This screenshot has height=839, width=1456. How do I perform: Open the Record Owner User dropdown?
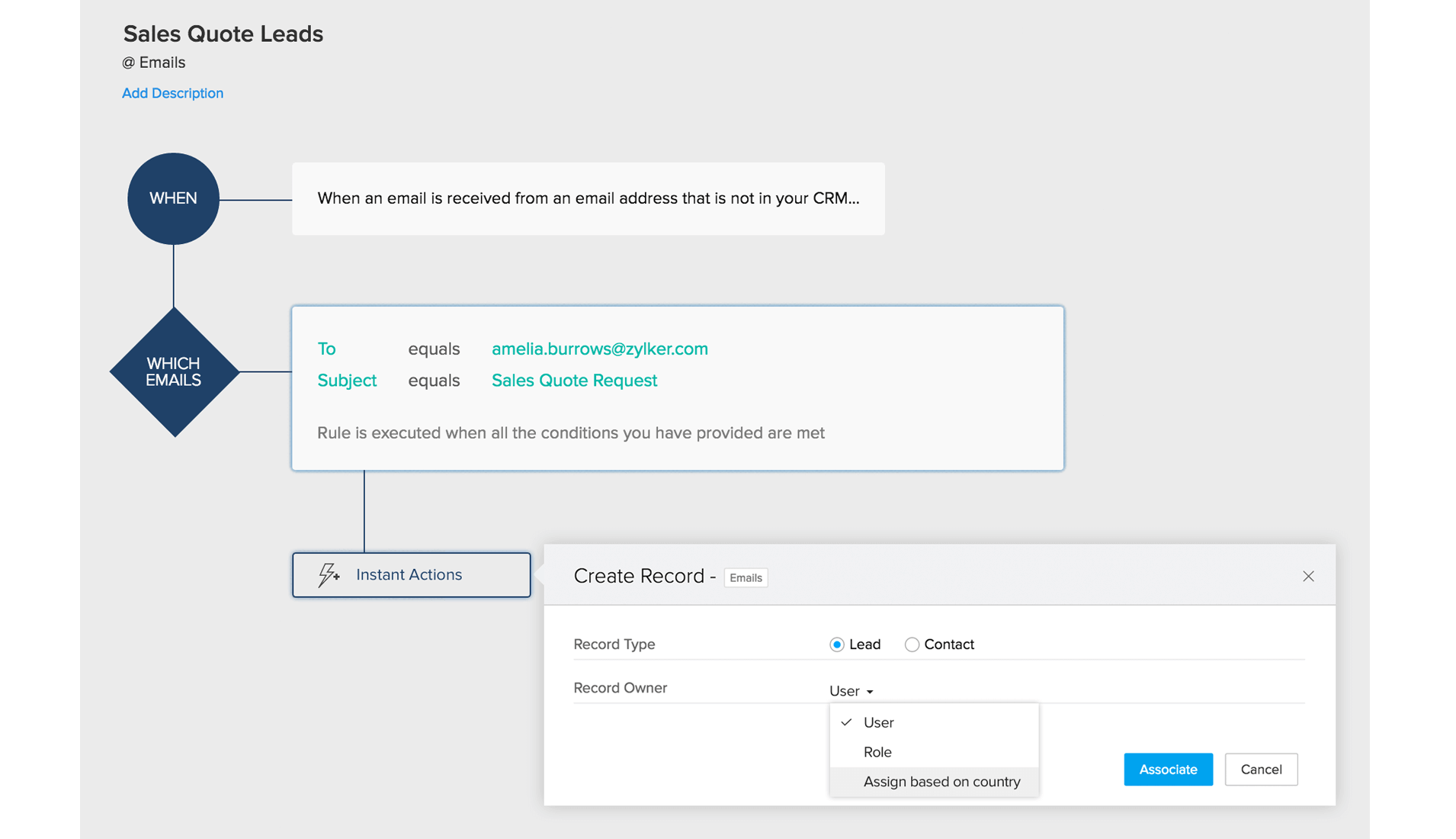(x=851, y=691)
